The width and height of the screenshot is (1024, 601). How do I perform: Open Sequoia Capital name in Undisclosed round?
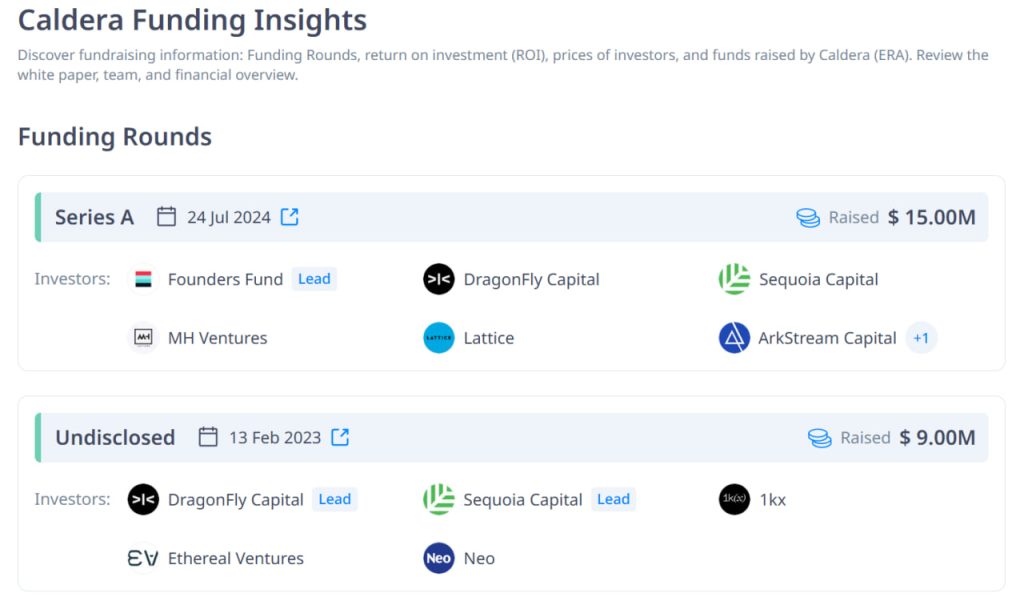[x=522, y=500]
